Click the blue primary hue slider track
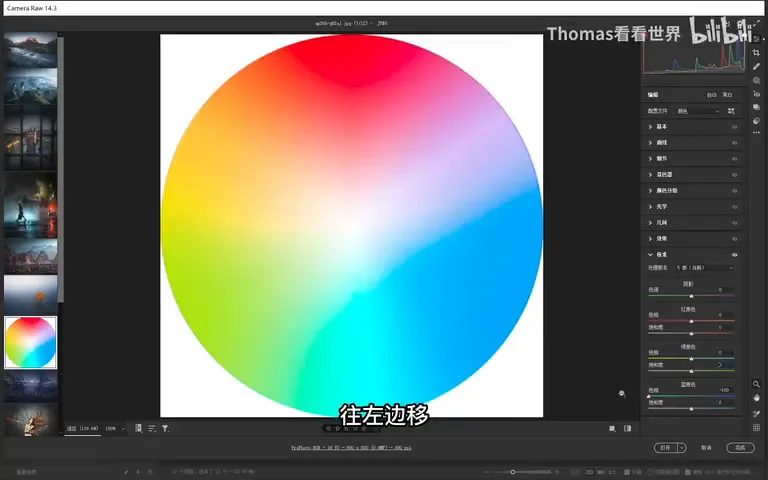The image size is (768, 480). click(691, 396)
